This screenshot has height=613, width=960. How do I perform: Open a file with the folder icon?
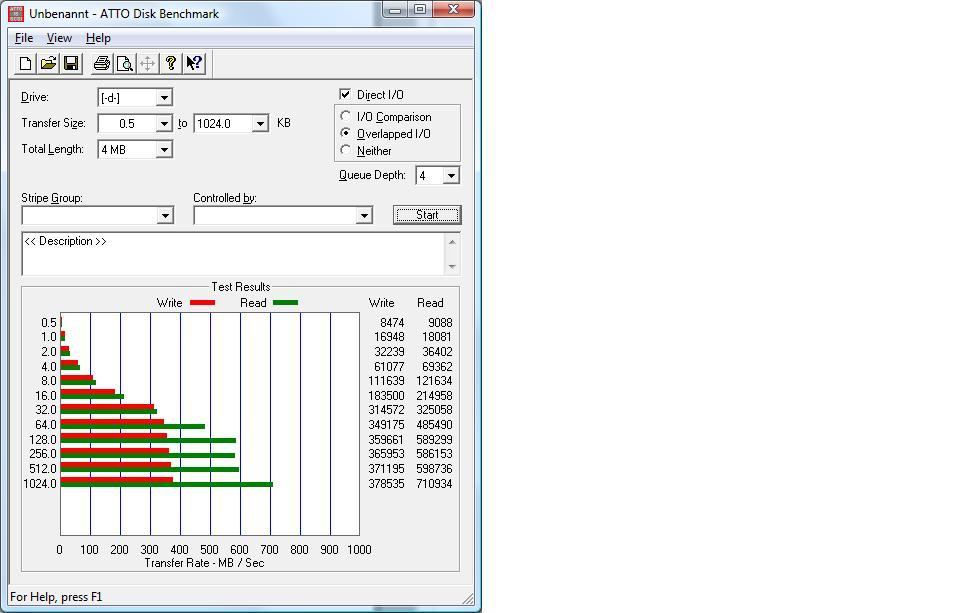click(x=48, y=63)
